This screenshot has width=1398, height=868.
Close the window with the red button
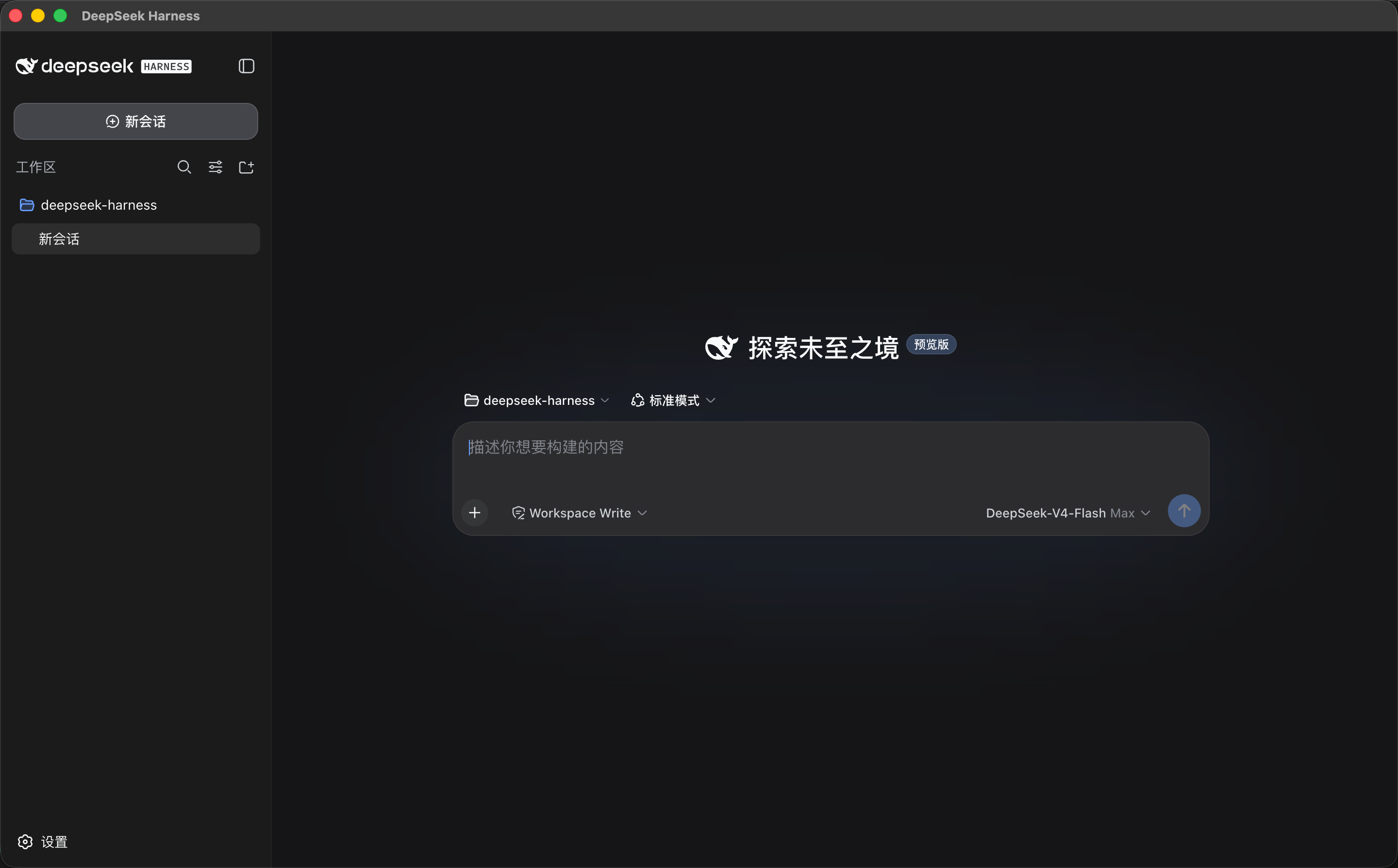(x=16, y=16)
